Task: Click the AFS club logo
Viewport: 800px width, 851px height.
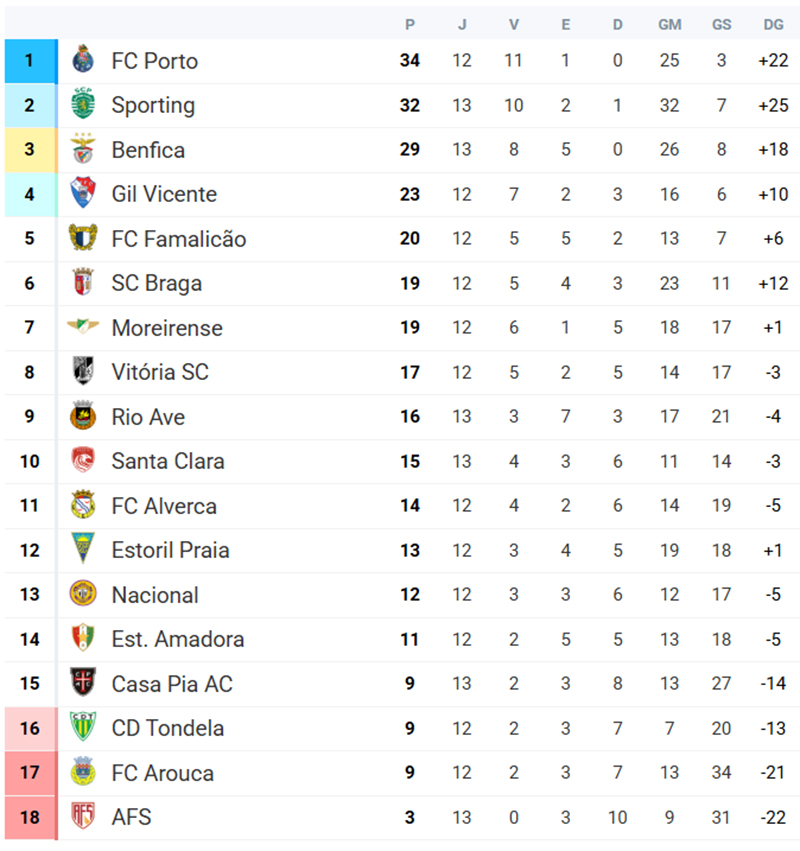Action: [x=83, y=817]
